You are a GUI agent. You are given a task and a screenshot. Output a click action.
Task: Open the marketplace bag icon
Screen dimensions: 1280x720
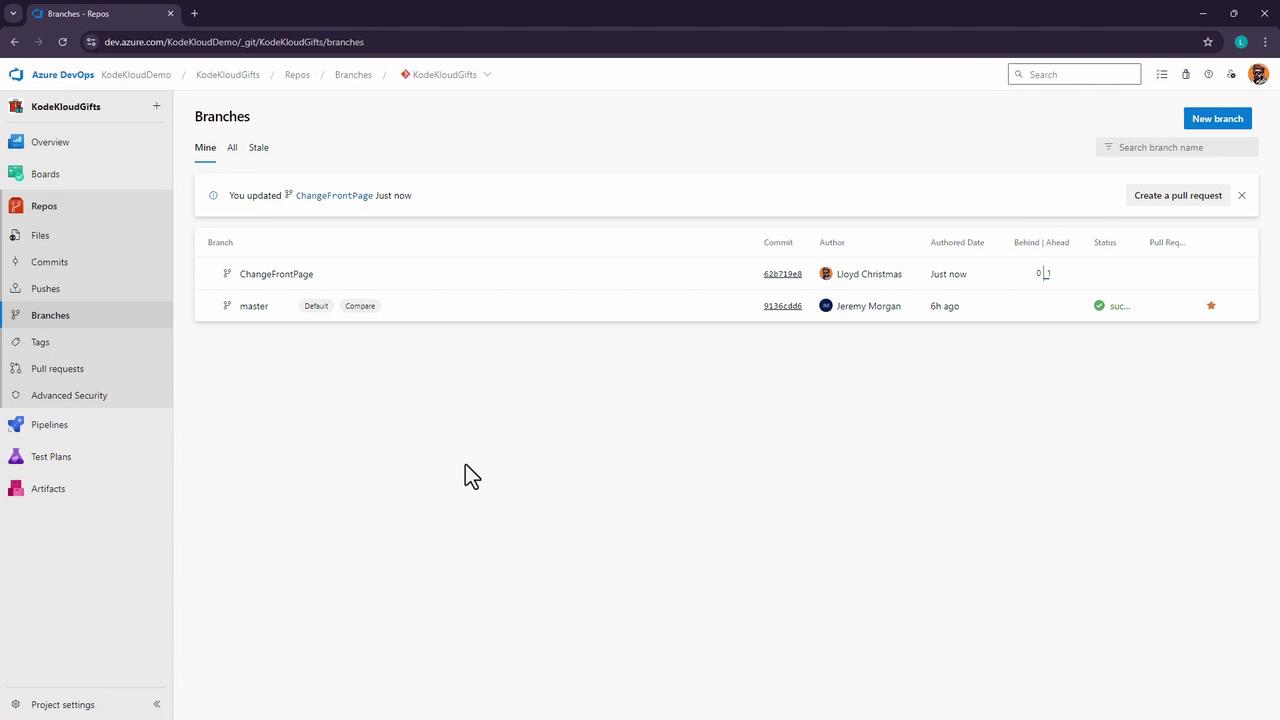[1185, 74]
